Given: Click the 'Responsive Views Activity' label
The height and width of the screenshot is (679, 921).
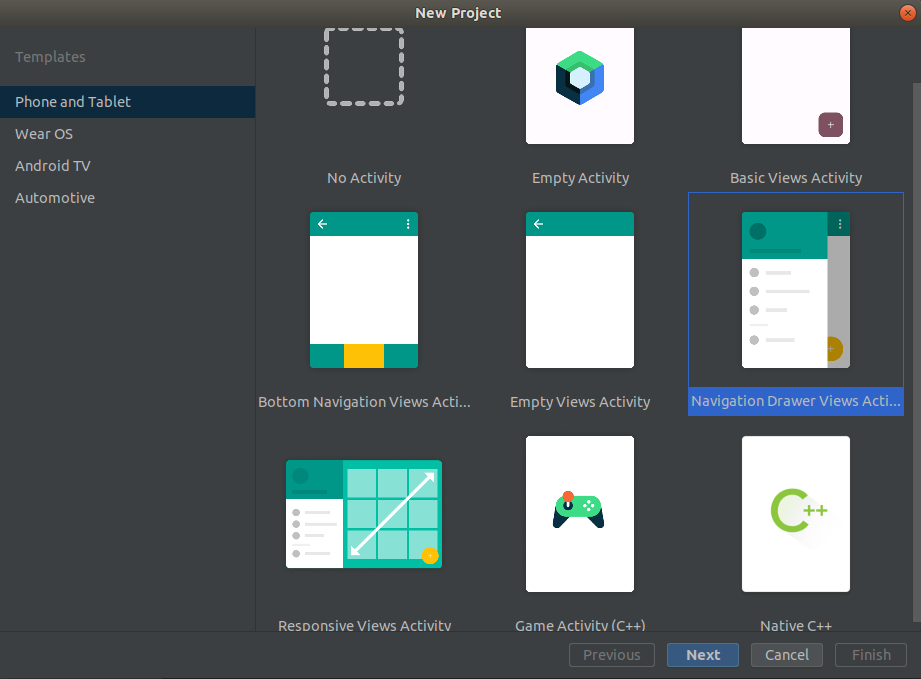Looking at the screenshot, I should (364, 625).
